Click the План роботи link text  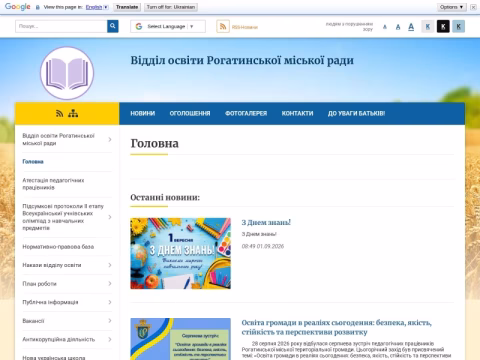[39, 284]
